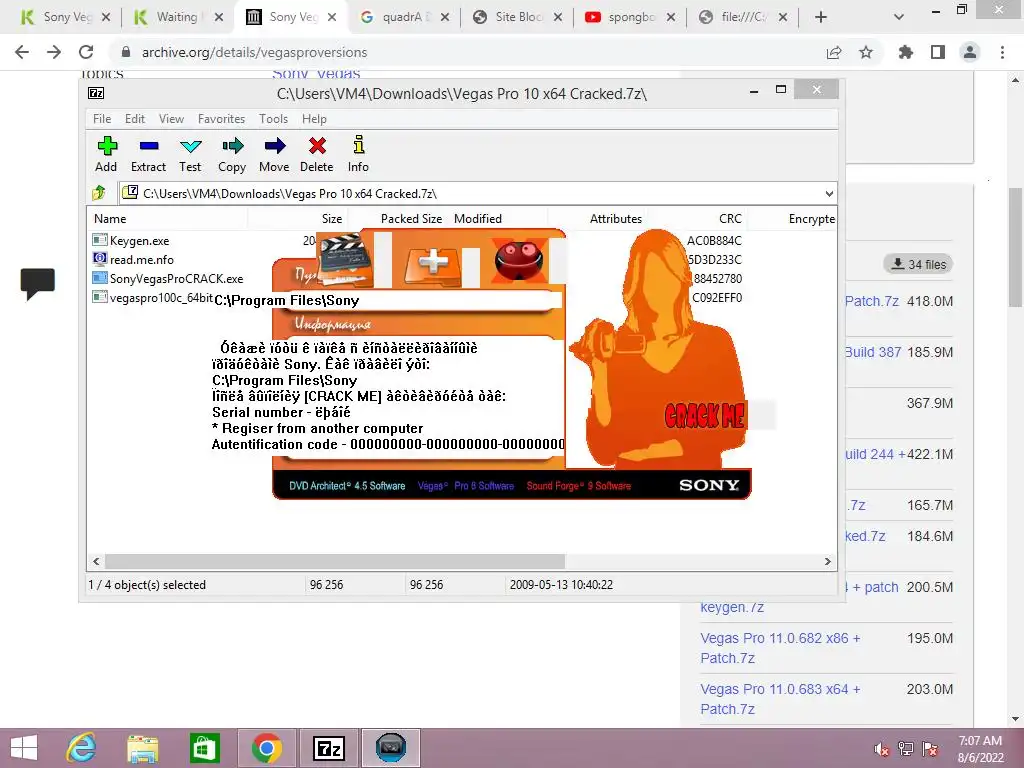
Task: Click the browser Back arrow
Action: [x=22, y=52]
